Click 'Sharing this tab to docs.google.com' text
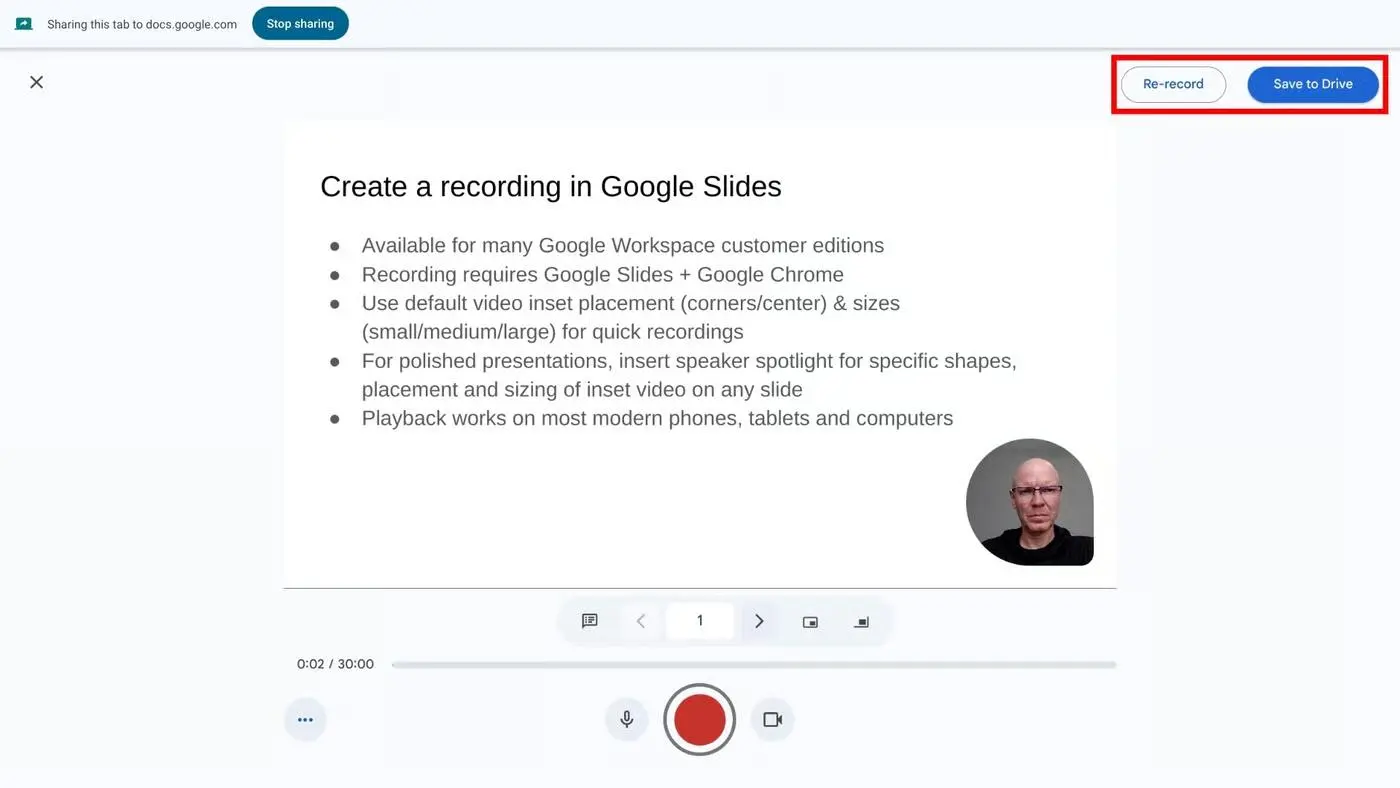The height and width of the screenshot is (788, 1400). (142, 24)
